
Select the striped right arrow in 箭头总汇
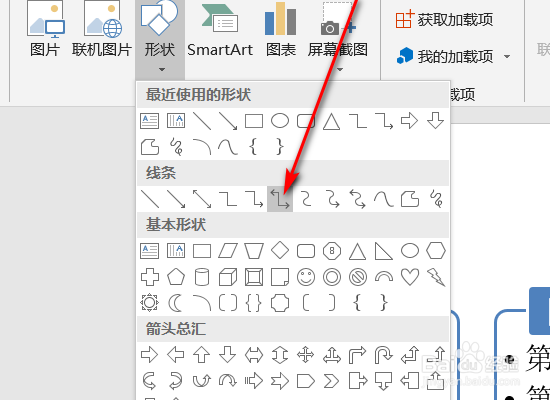pyautogui.click(x=254, y=381)
